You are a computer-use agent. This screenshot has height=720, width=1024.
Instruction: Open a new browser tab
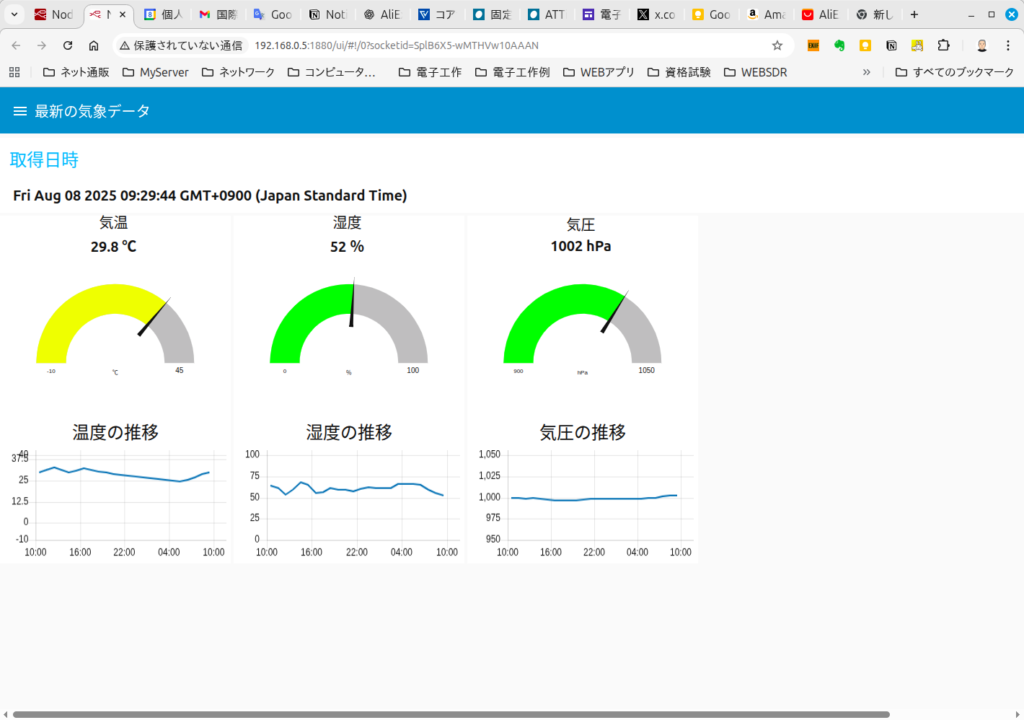[914, 14]
